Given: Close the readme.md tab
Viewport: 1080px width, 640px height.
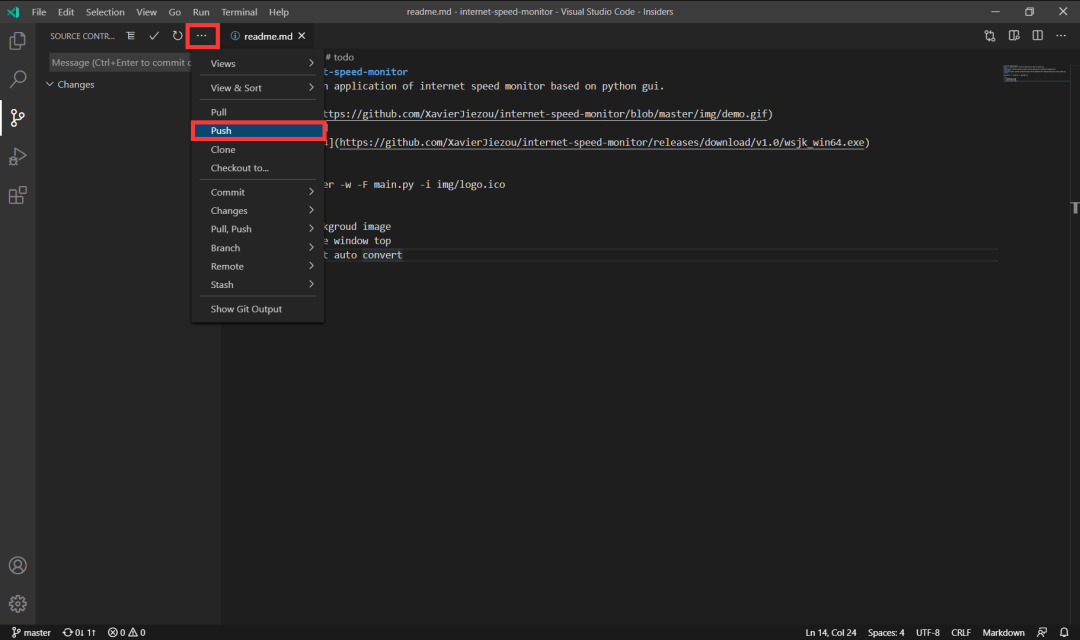Looking at the screenshot, I should click(x=302, y=36).
